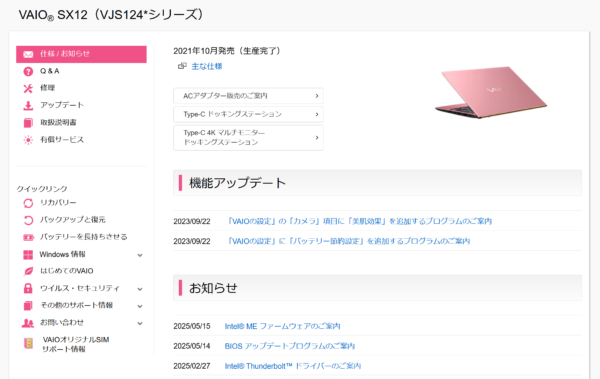Open the 美肌効果 camera program link
This screenshot has height=379, width=600.
pos(359,221)
